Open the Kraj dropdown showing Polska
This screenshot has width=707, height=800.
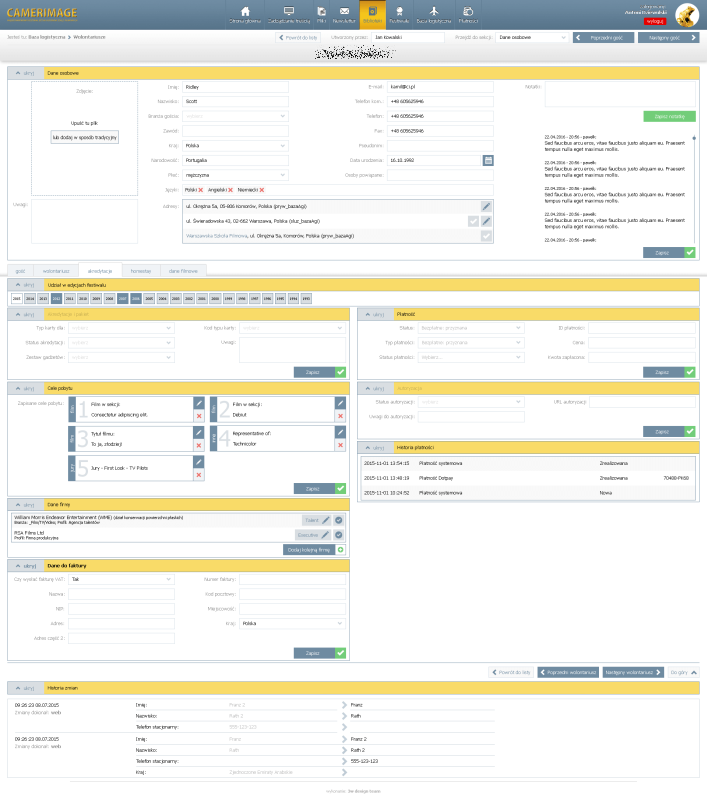(x=235, y=145)
